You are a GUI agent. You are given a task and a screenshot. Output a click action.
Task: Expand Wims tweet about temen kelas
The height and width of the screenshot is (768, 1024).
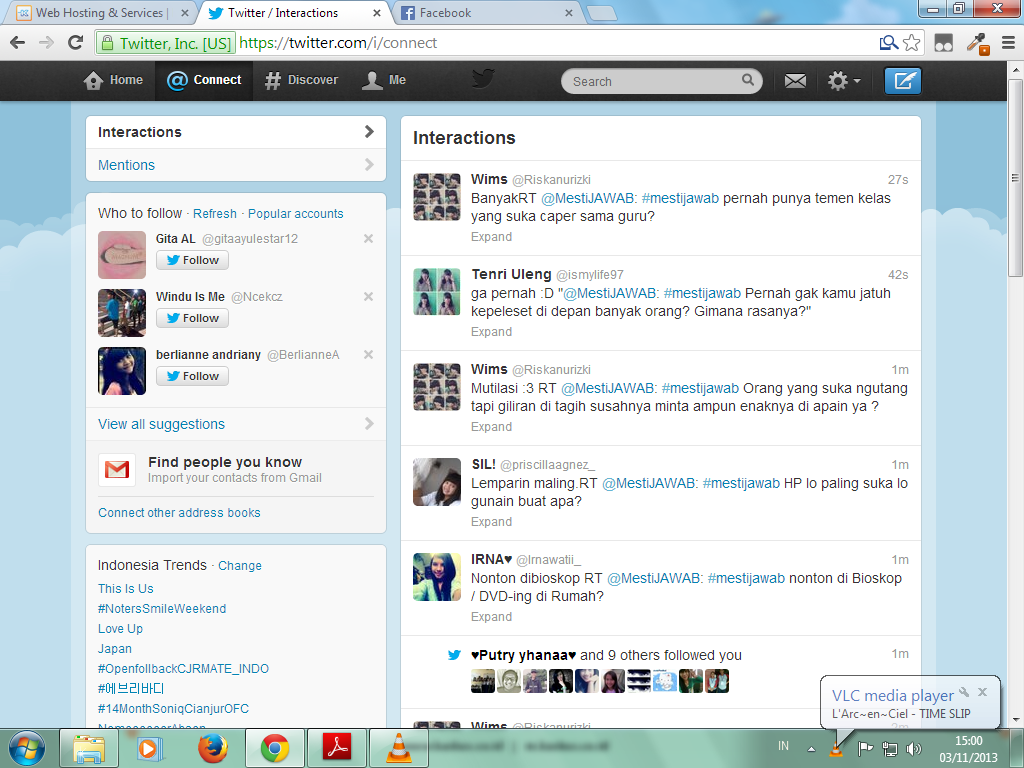491,236
